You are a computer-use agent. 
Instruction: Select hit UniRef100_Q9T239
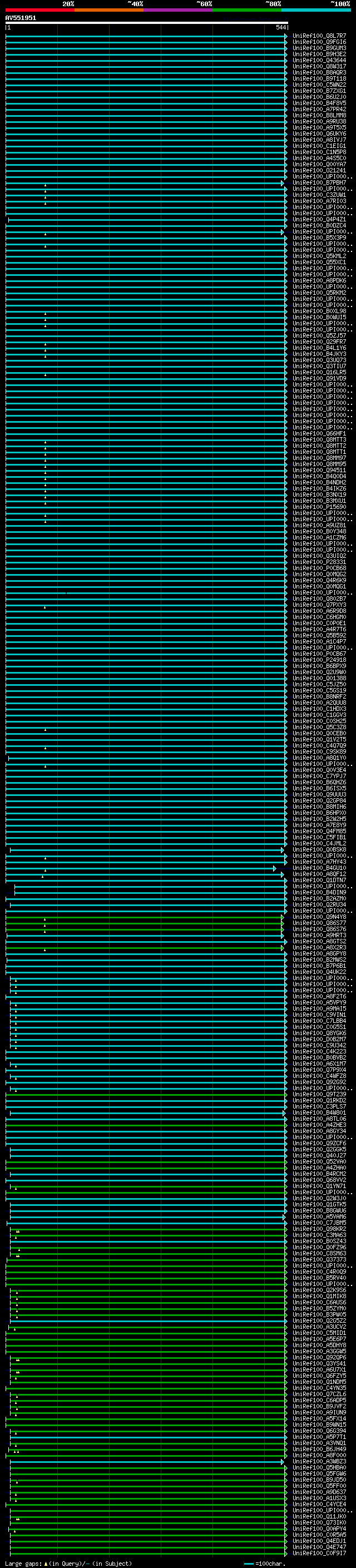(x=319, y=1095)
